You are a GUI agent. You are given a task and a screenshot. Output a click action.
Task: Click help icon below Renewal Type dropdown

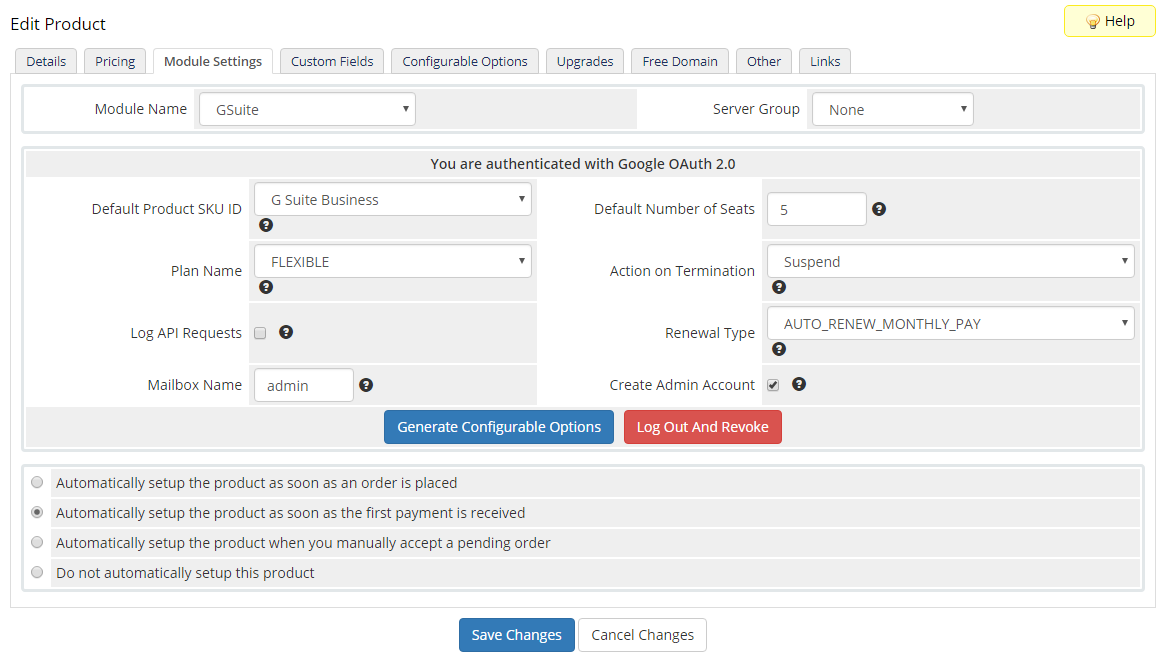pyautogui.click(x=779, y=349)
